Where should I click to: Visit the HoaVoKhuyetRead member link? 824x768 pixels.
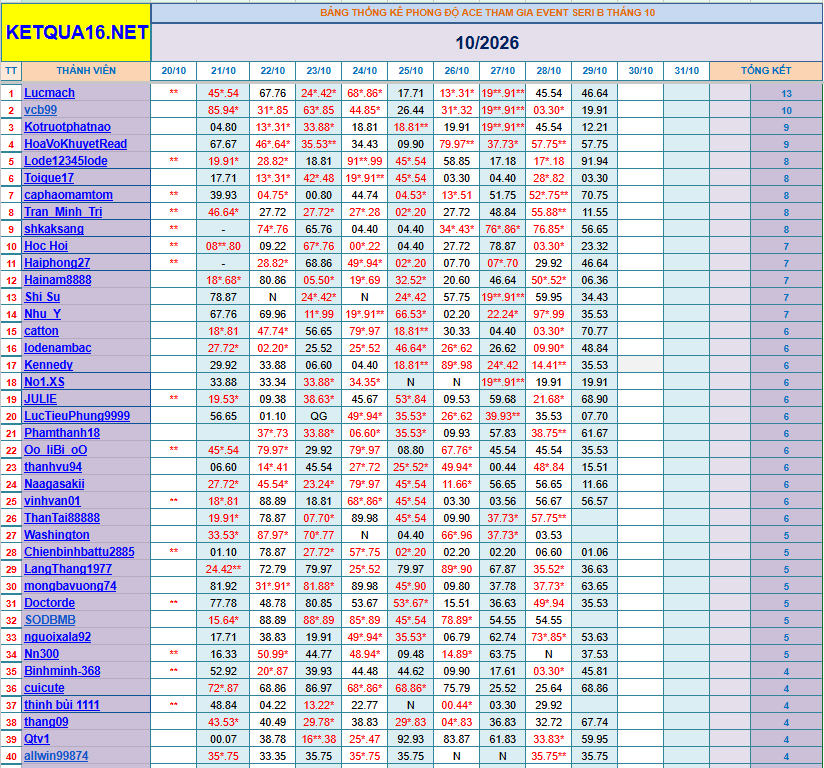(76, 144)
